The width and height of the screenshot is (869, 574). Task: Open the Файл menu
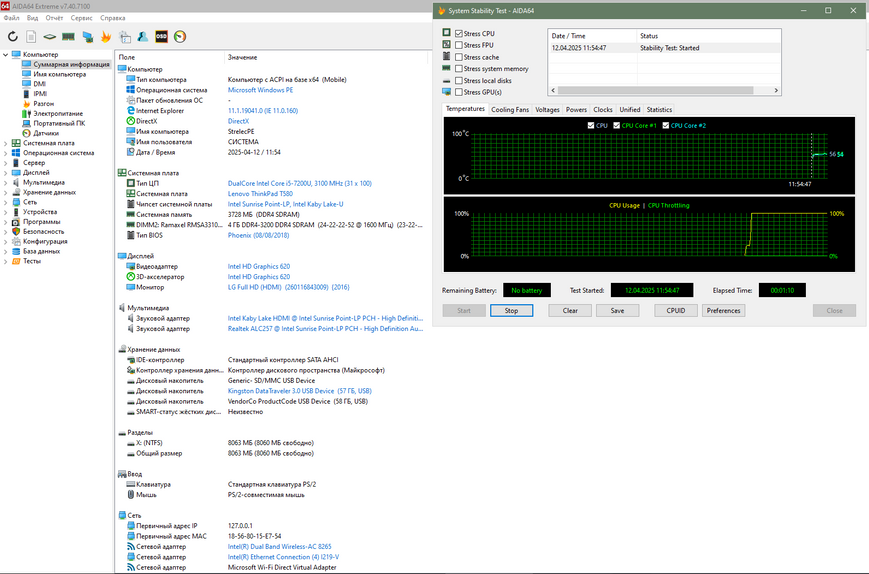pyautogui.click(x=12, y=18)
